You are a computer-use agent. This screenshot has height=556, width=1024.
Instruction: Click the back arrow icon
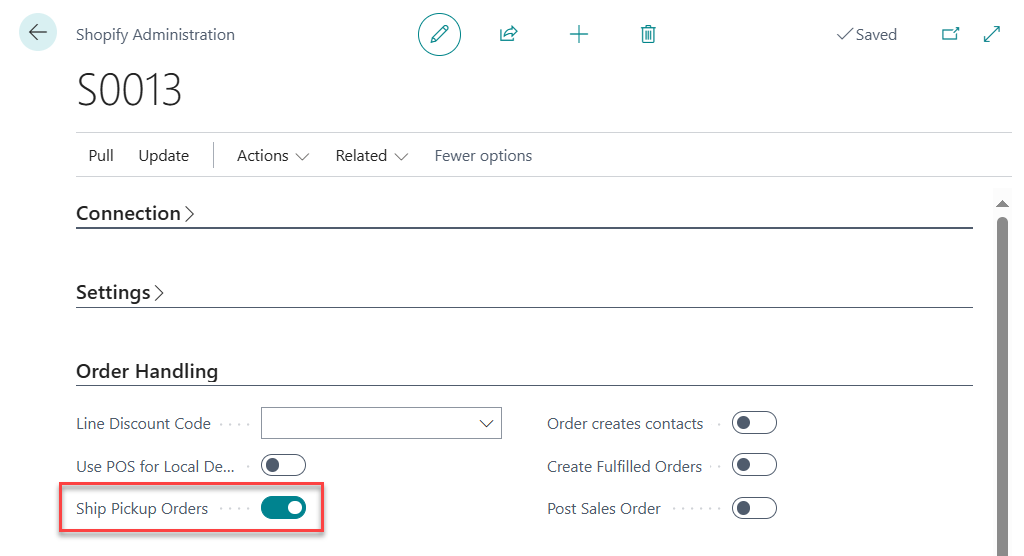38,33
